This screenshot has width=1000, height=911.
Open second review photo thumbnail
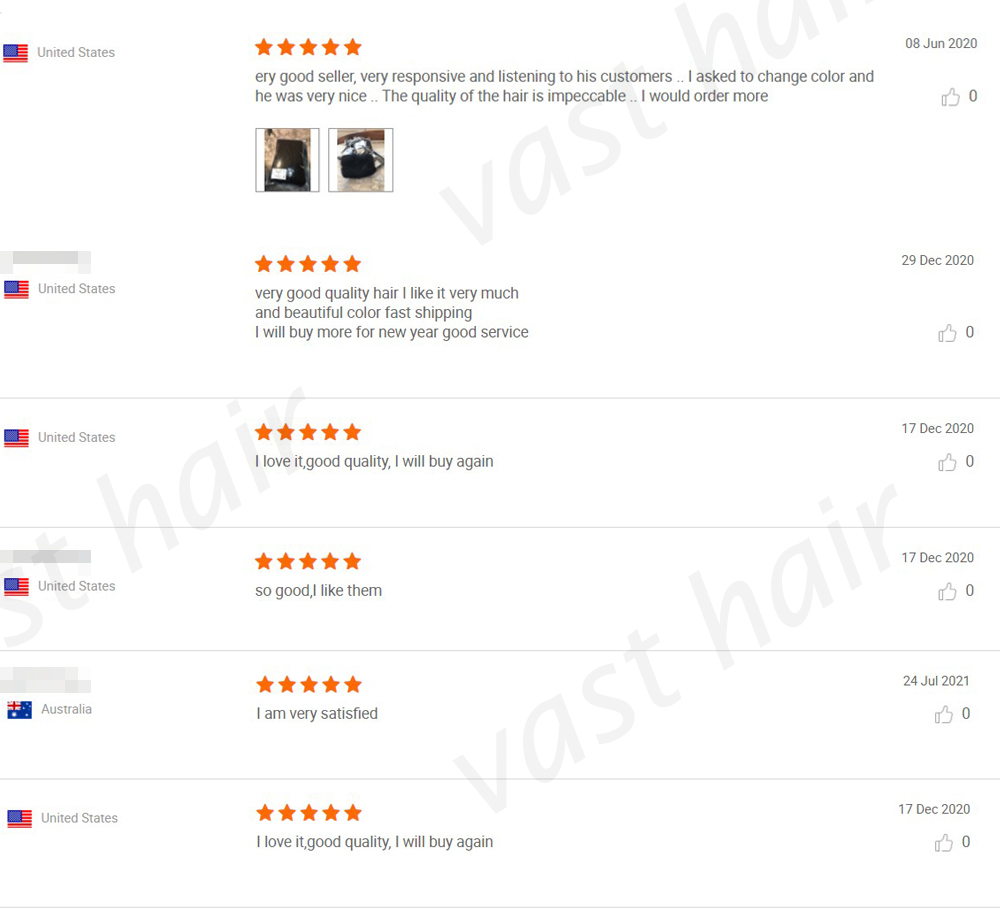click(x=360, y=160)
